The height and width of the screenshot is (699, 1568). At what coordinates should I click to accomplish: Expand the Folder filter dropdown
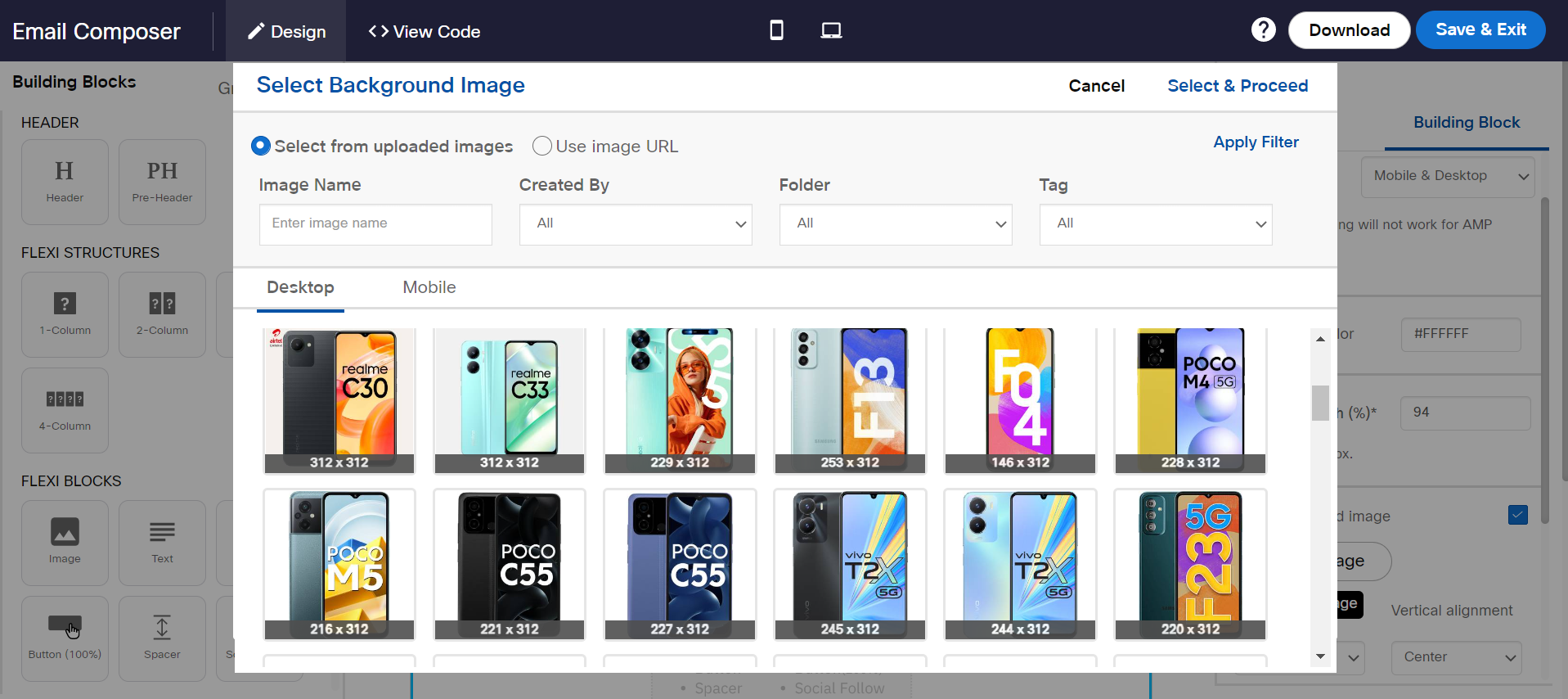click(x=896, y=224)
